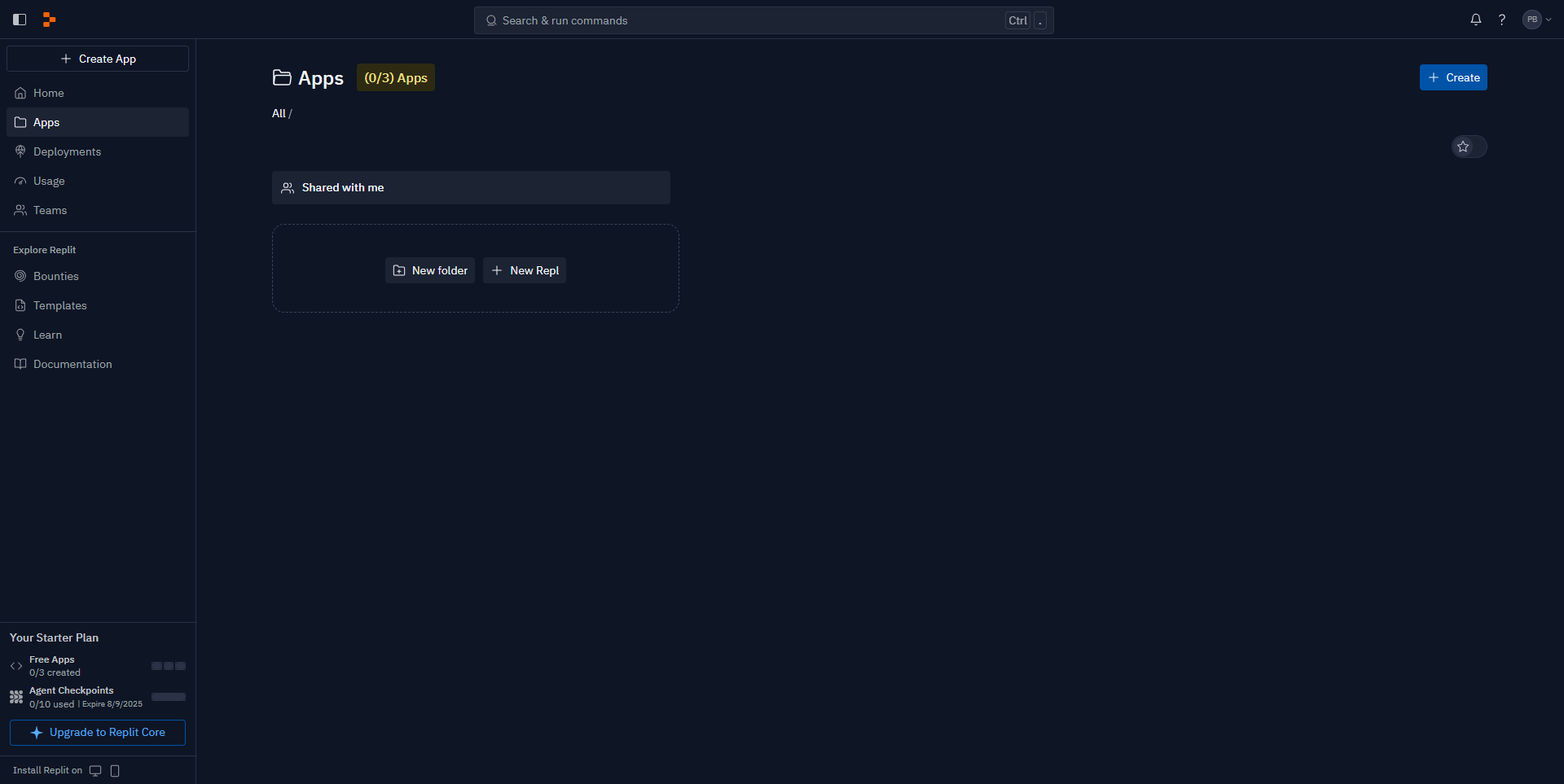Click the Replit logo icon
Image resolution: width=1564 pixels, height=784 pixels.
click(x=49, y=20)
